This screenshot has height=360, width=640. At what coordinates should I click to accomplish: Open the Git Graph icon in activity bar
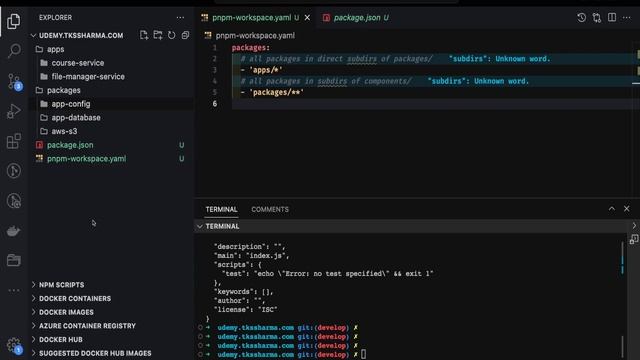click(14, 171)
